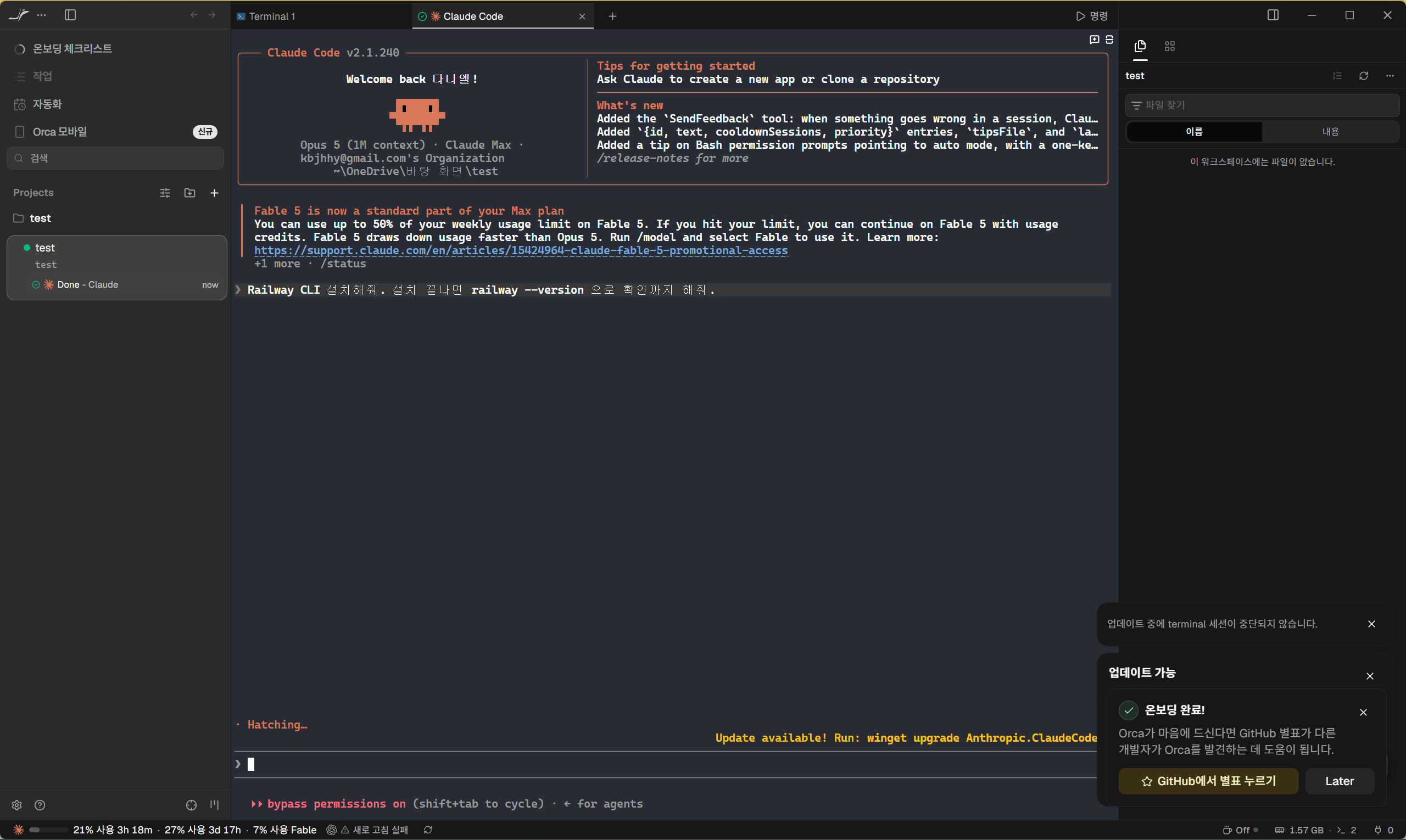Switch to the Claude Code tab
1406x840 pixels.
503,16
